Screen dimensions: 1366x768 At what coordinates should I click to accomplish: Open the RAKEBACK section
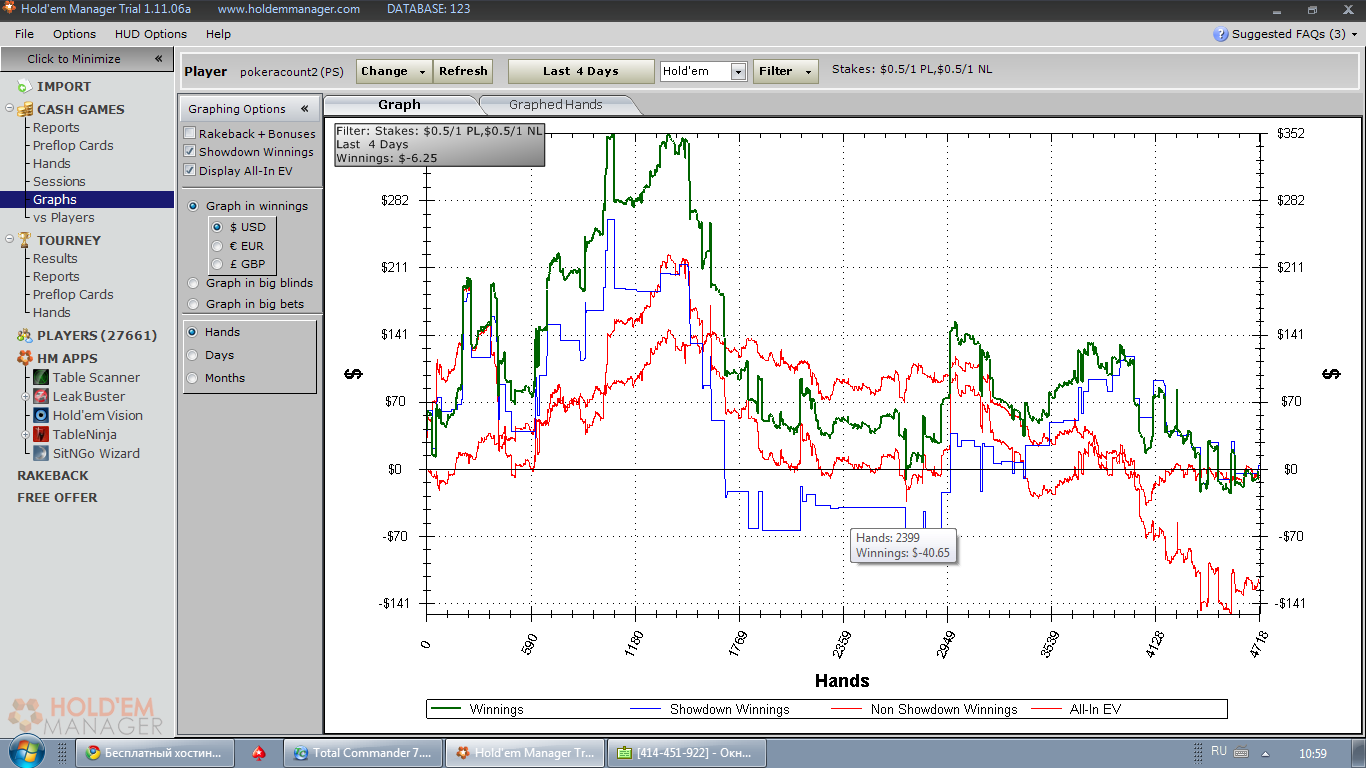point(53,476)
